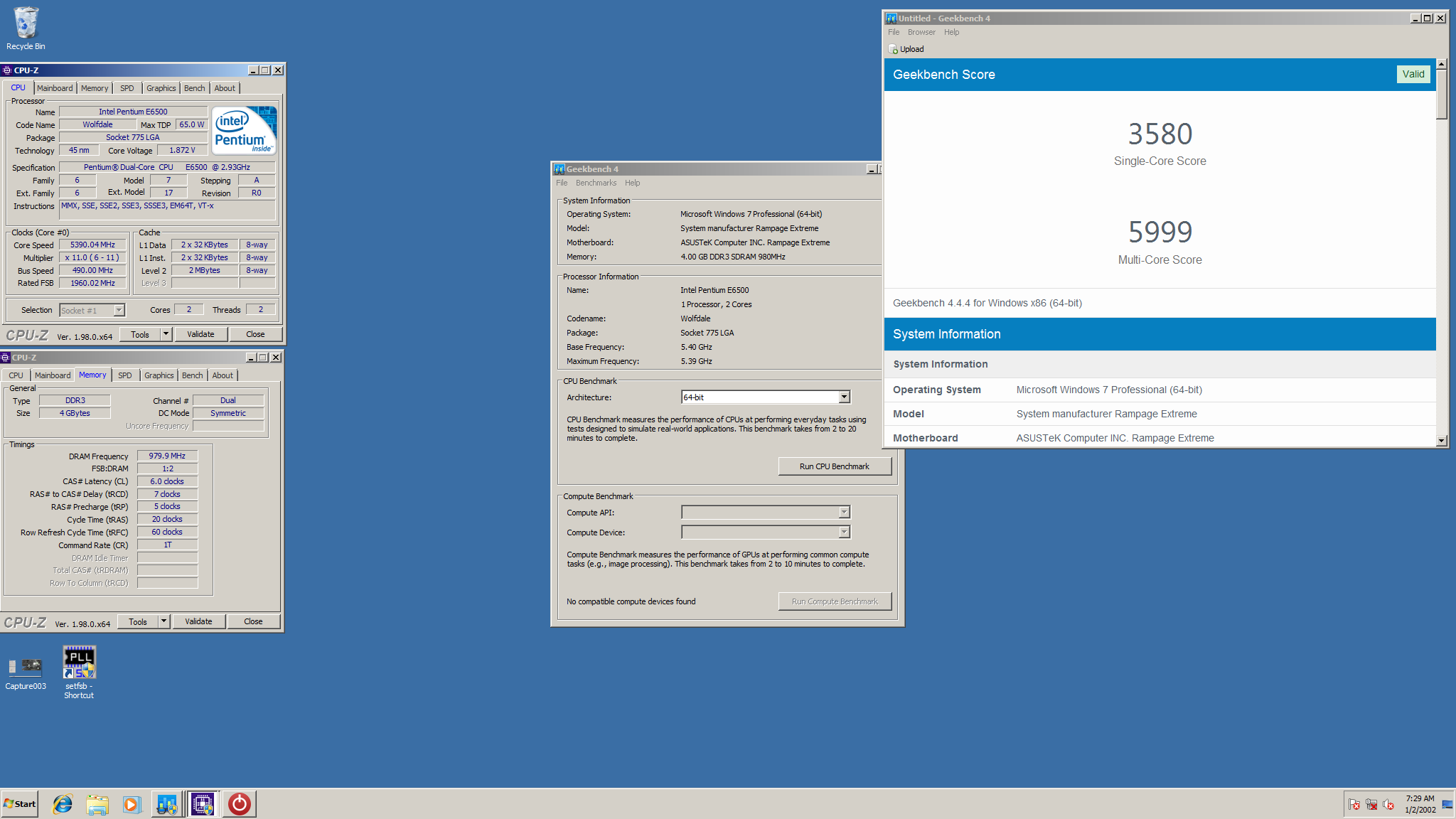Click Validate in top CPU-Z window
The width and height of the screenshot is (1456, 819).
[200, 334]
